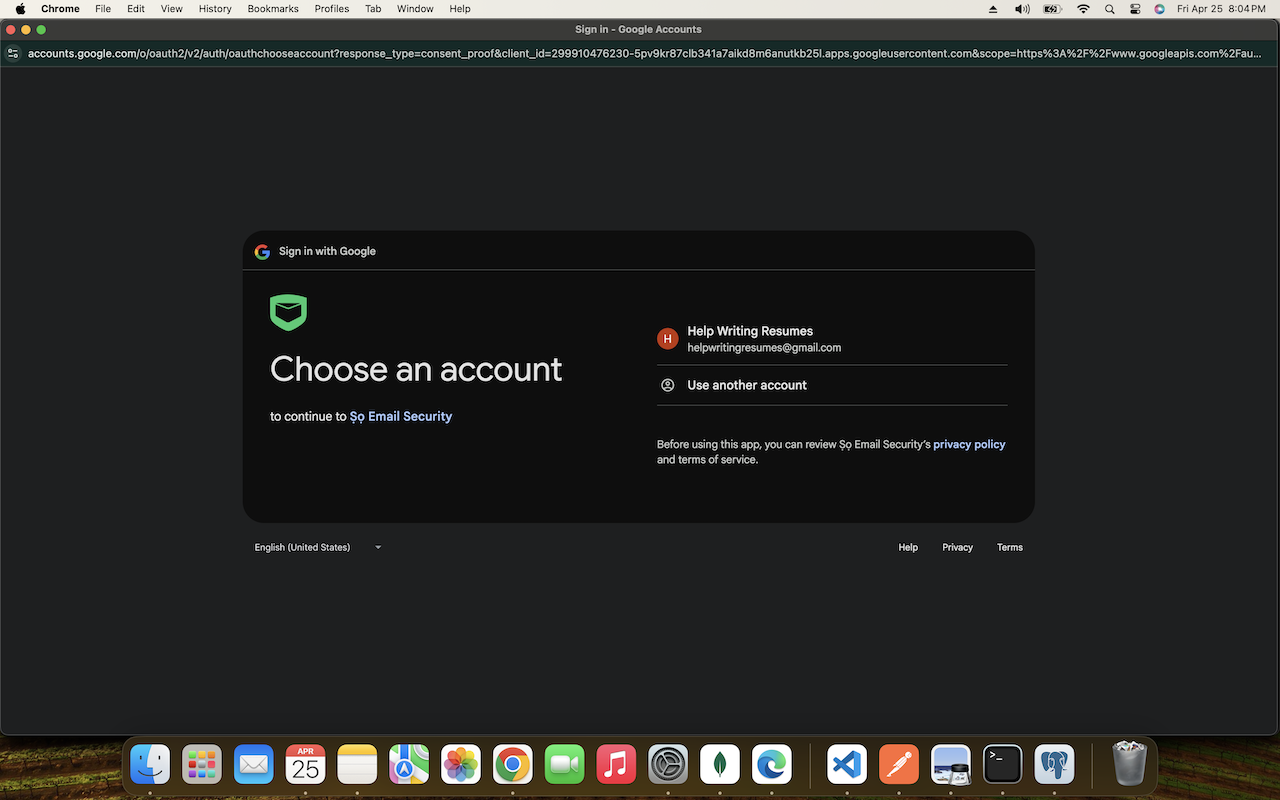Image resolution: width=1280 pixels, height=800 pixels.
Task: Open the Profiles menu
Action: (332, 9)
